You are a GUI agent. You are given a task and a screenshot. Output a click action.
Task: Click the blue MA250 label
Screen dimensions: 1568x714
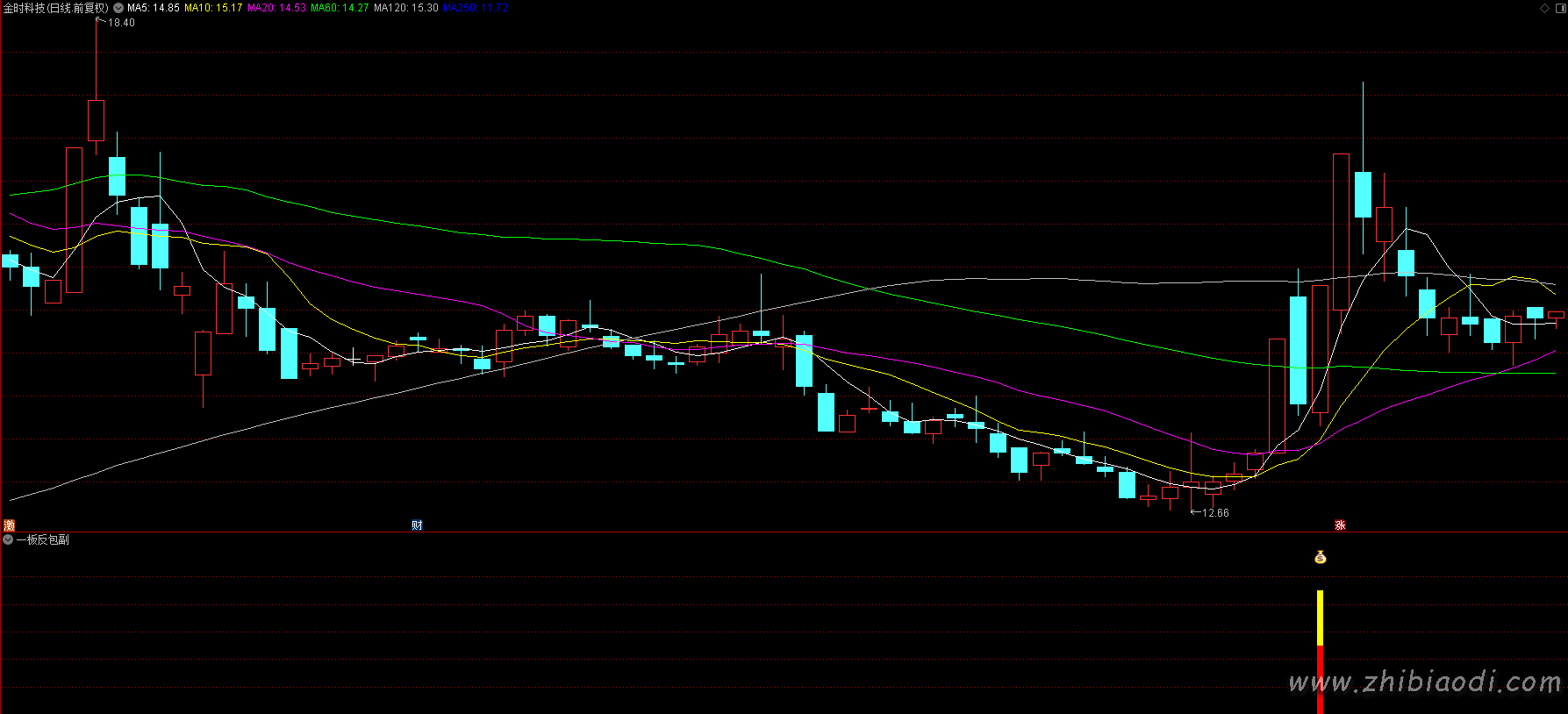tap(475, 8)
